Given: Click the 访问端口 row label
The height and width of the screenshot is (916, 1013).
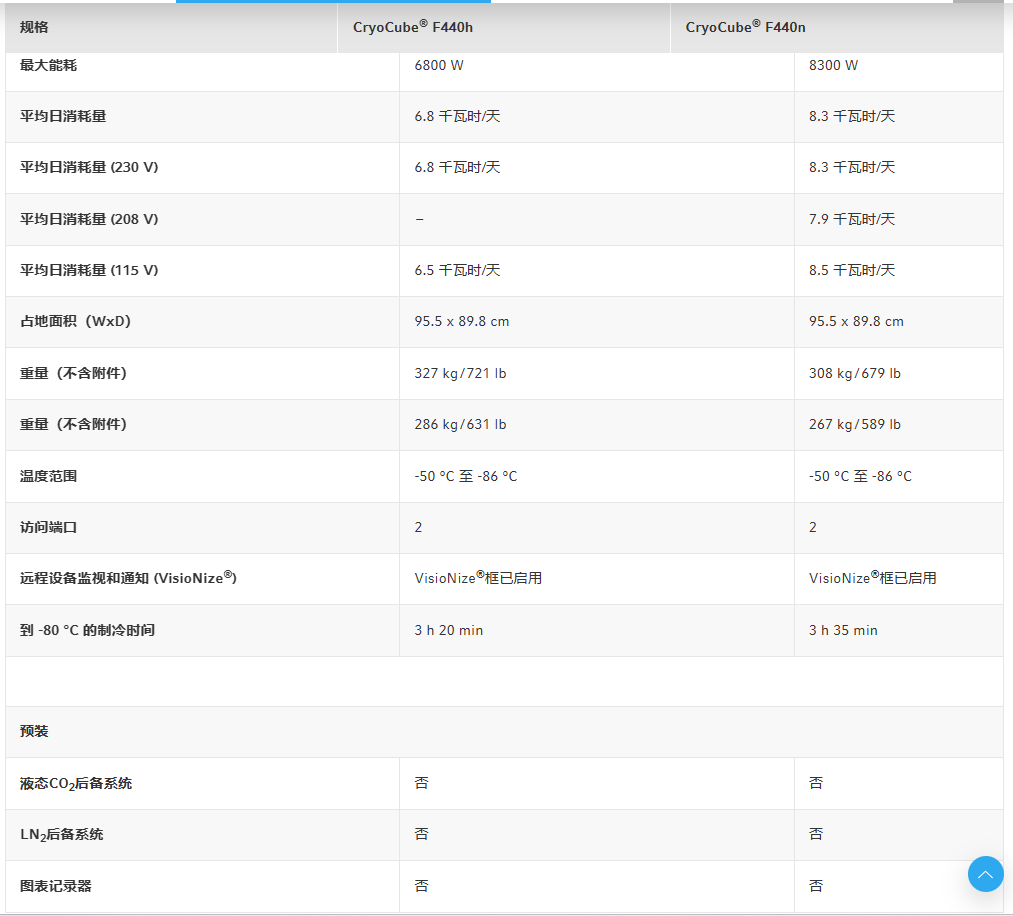Looking at the screenshot, I should (48, 527).
